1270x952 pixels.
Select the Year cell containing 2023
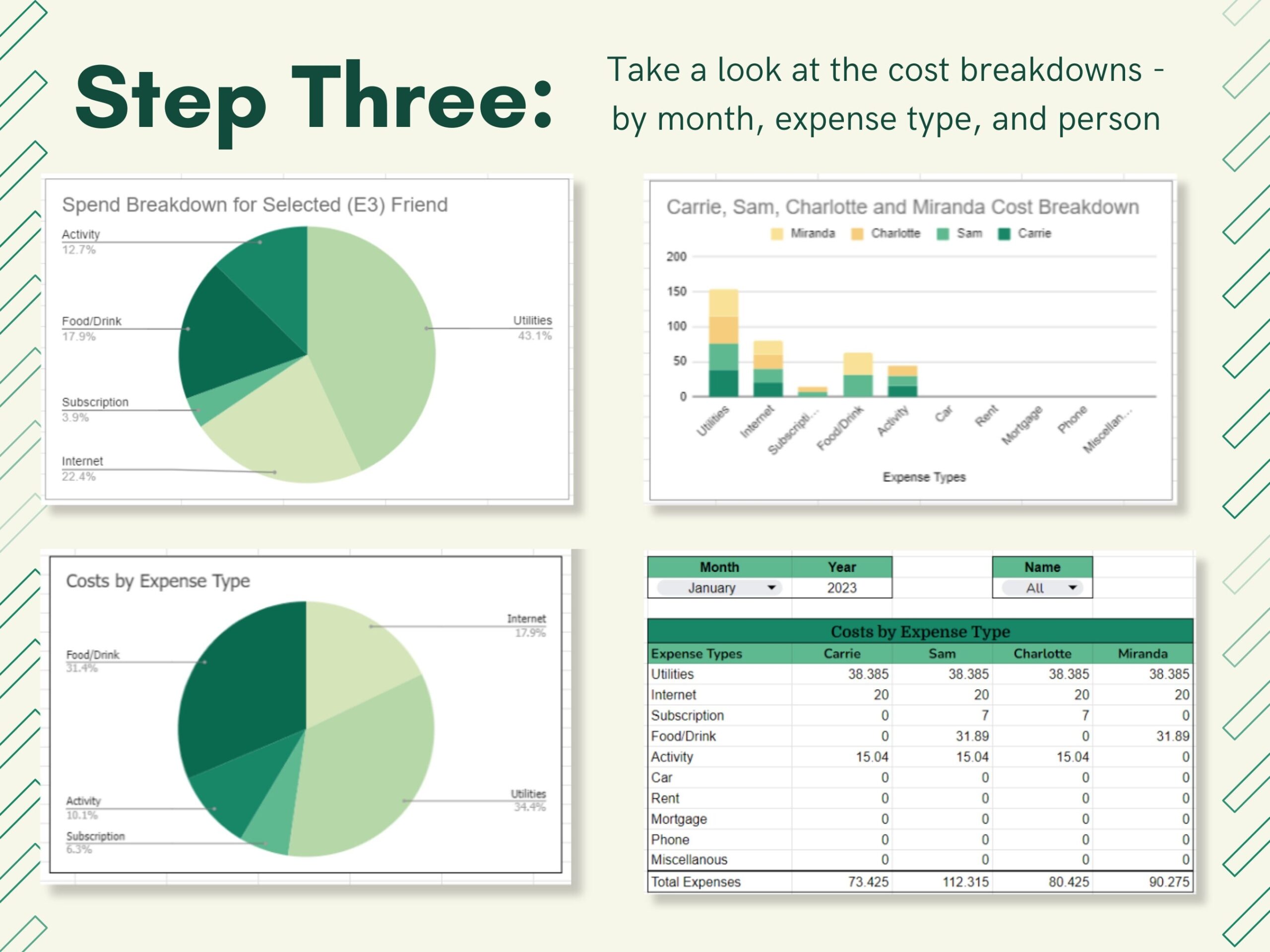tap(842, 588)
